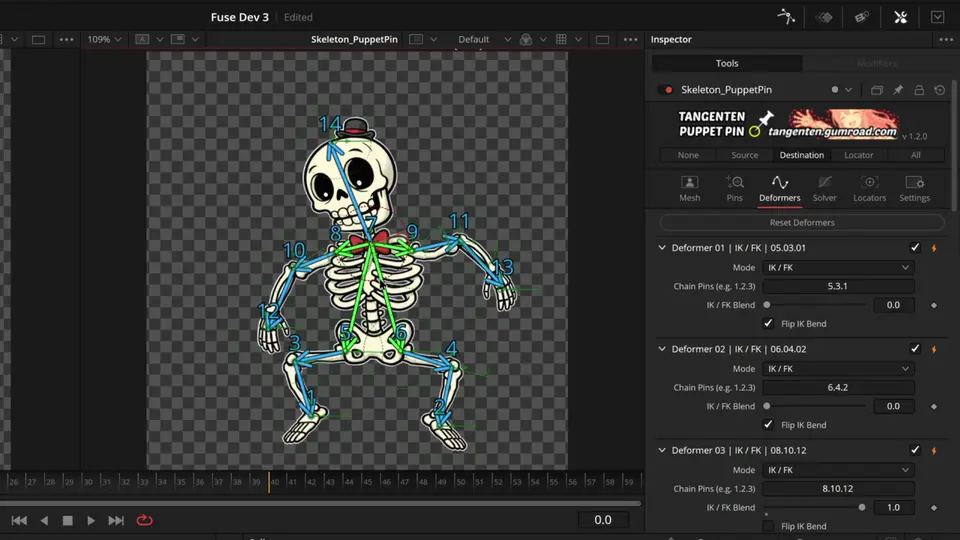Collapse the Deformer 03 section
The height and width of the screenshot is (540, 960).
[662, 450]
